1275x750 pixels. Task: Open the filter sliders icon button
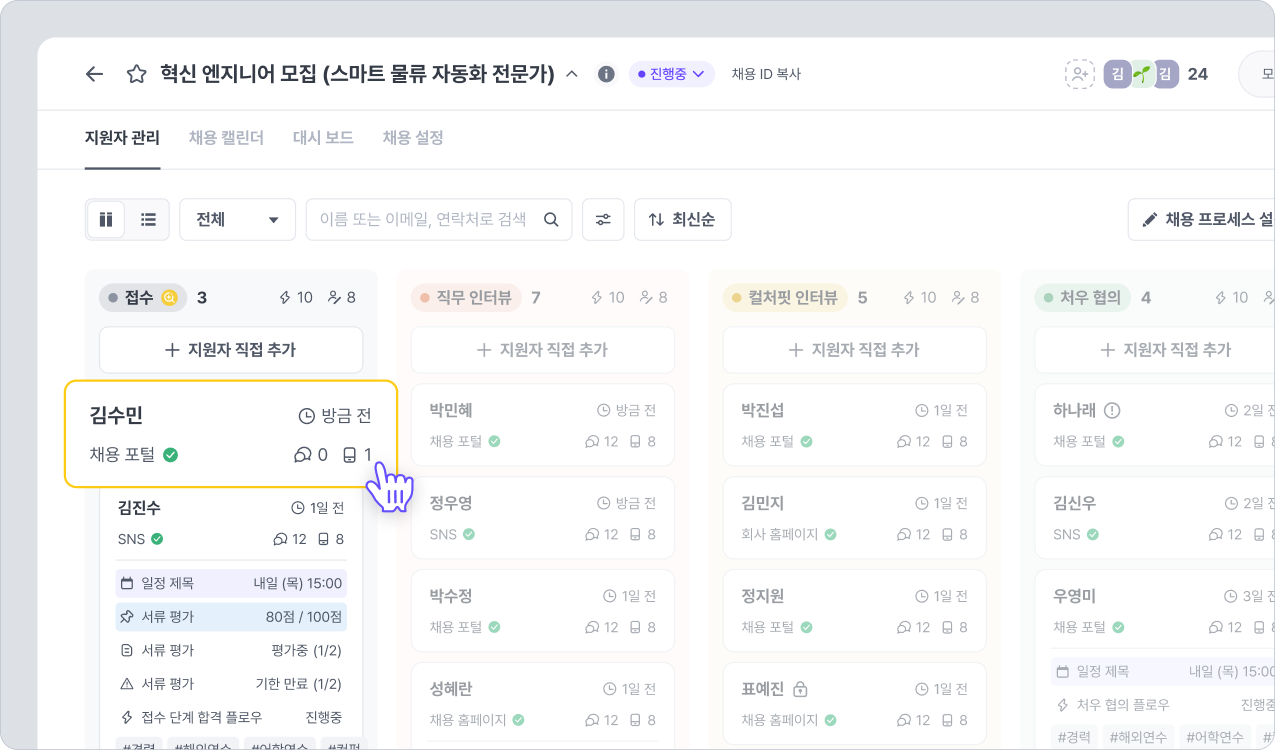coord(603,219)
